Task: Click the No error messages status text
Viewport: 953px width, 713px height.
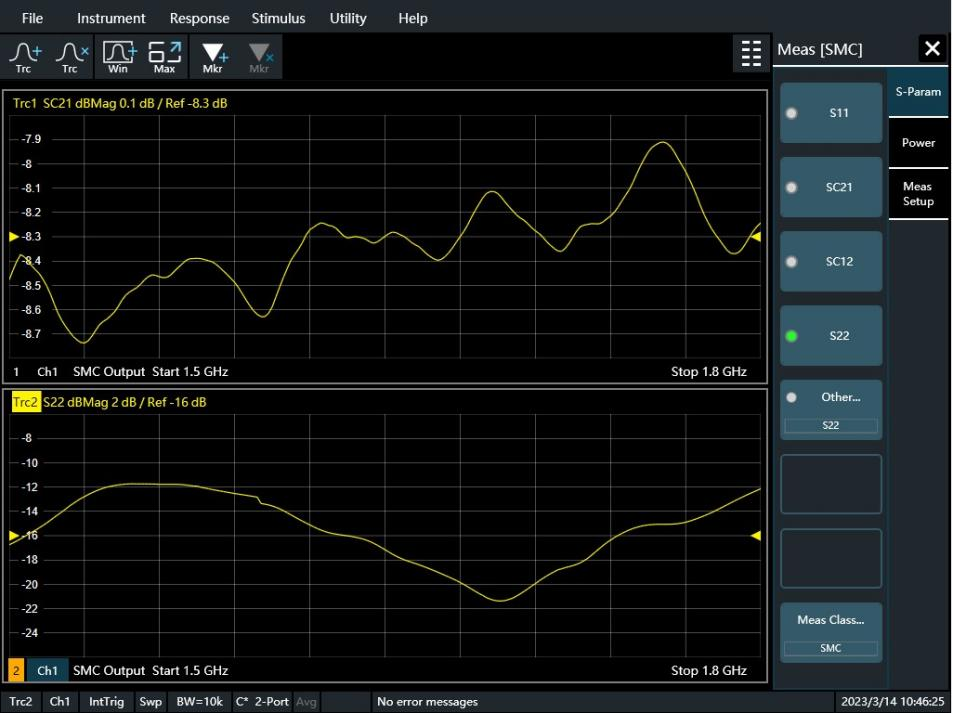Action: (x=427, y=701)
